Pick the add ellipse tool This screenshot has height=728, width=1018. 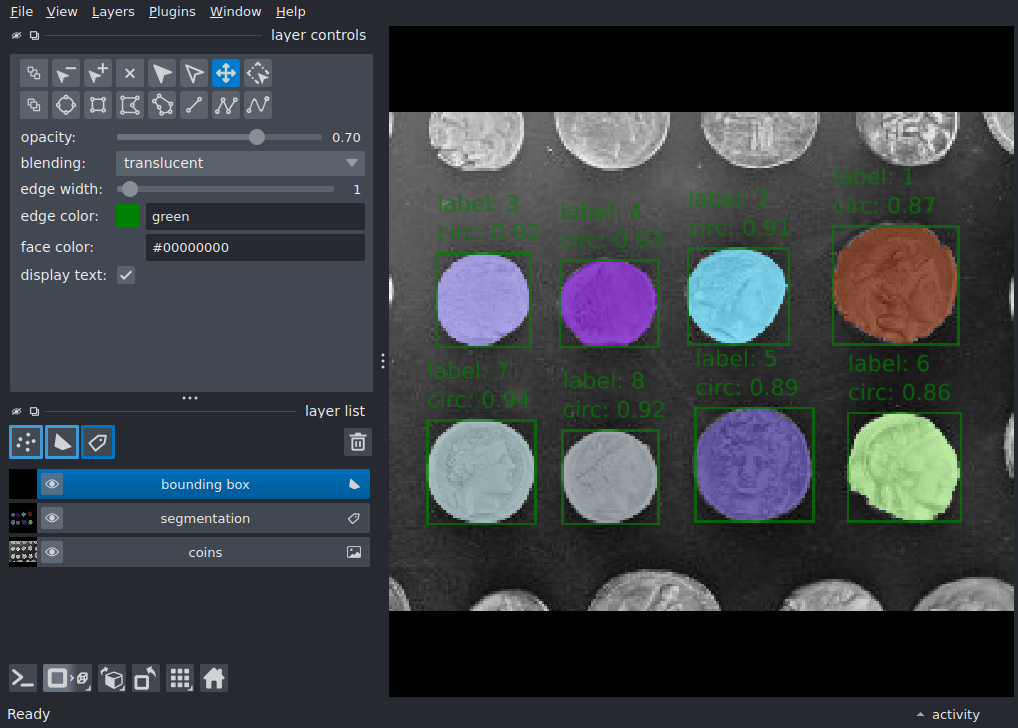click(x=66, y=105)
